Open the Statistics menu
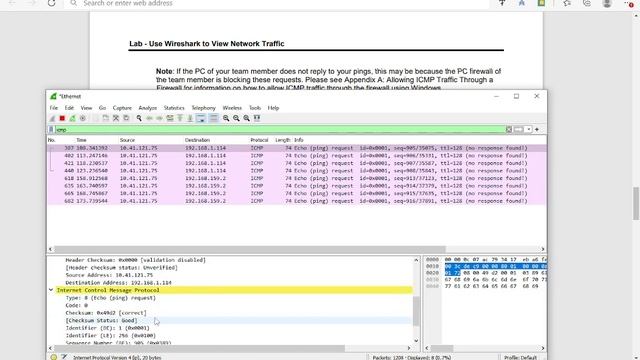Image resolution: width=640 pixels, height=360 pixels. (x=174, y=108)
